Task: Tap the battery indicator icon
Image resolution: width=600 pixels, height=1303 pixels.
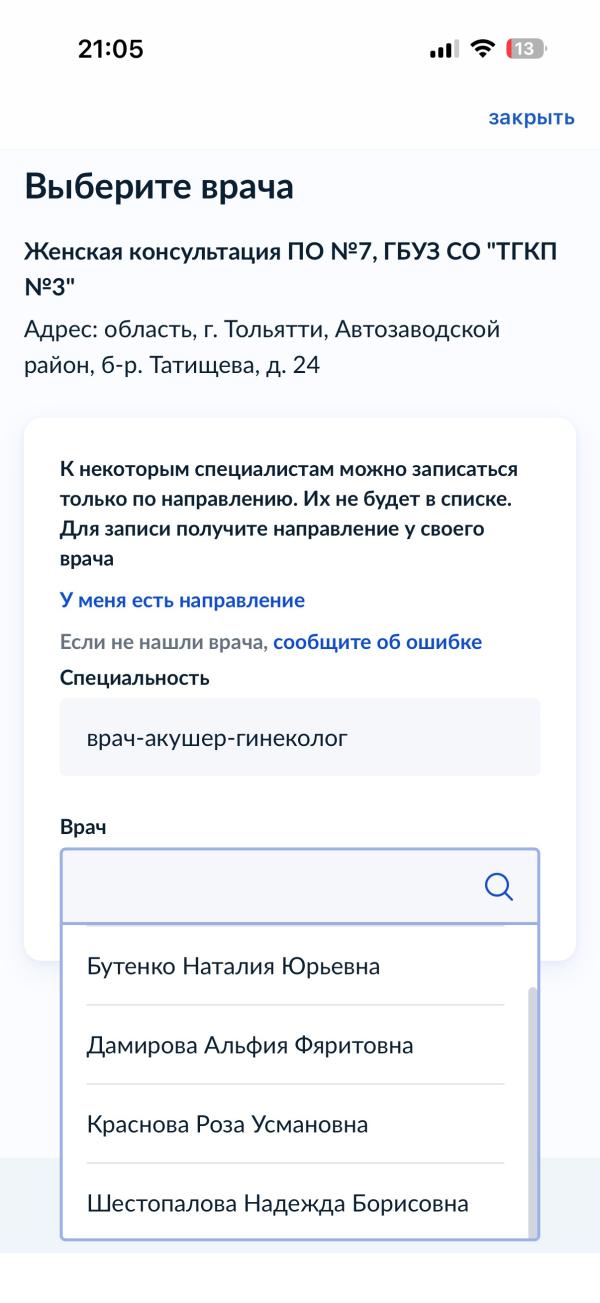Action: 528,49
